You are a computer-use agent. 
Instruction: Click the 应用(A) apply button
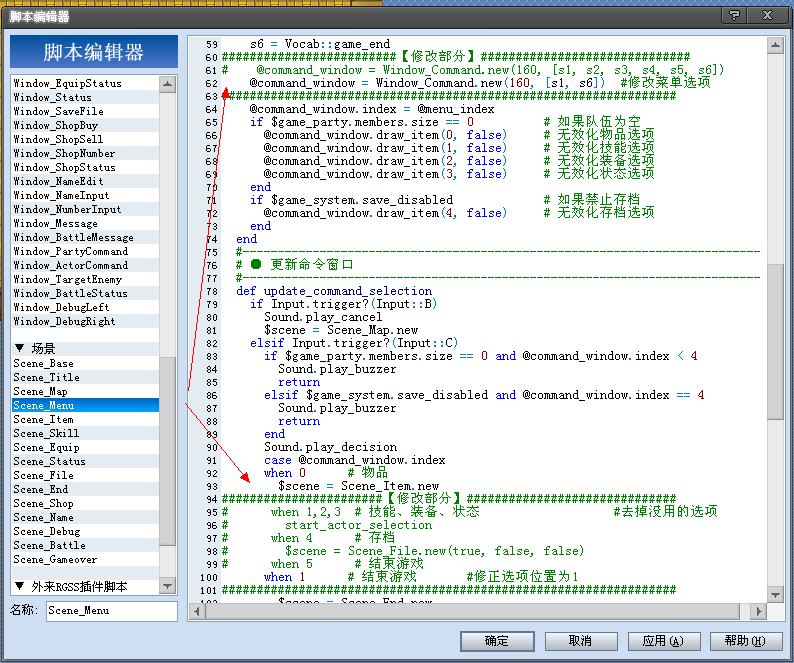click(663, 641)
